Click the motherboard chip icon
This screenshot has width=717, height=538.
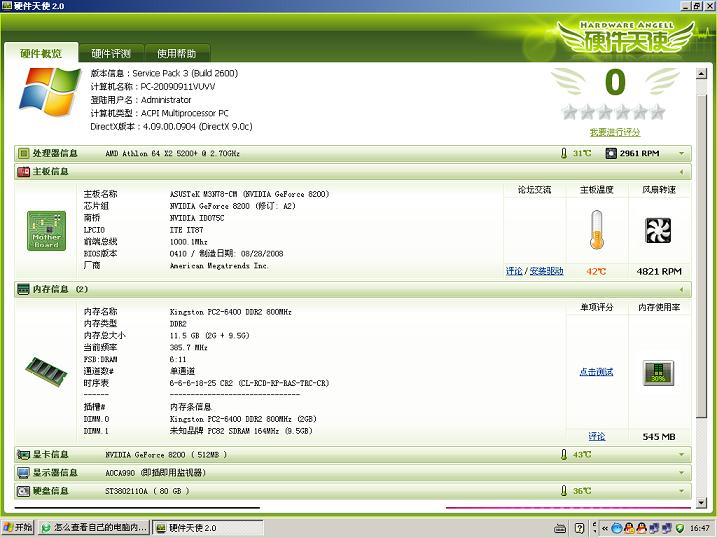46,230
